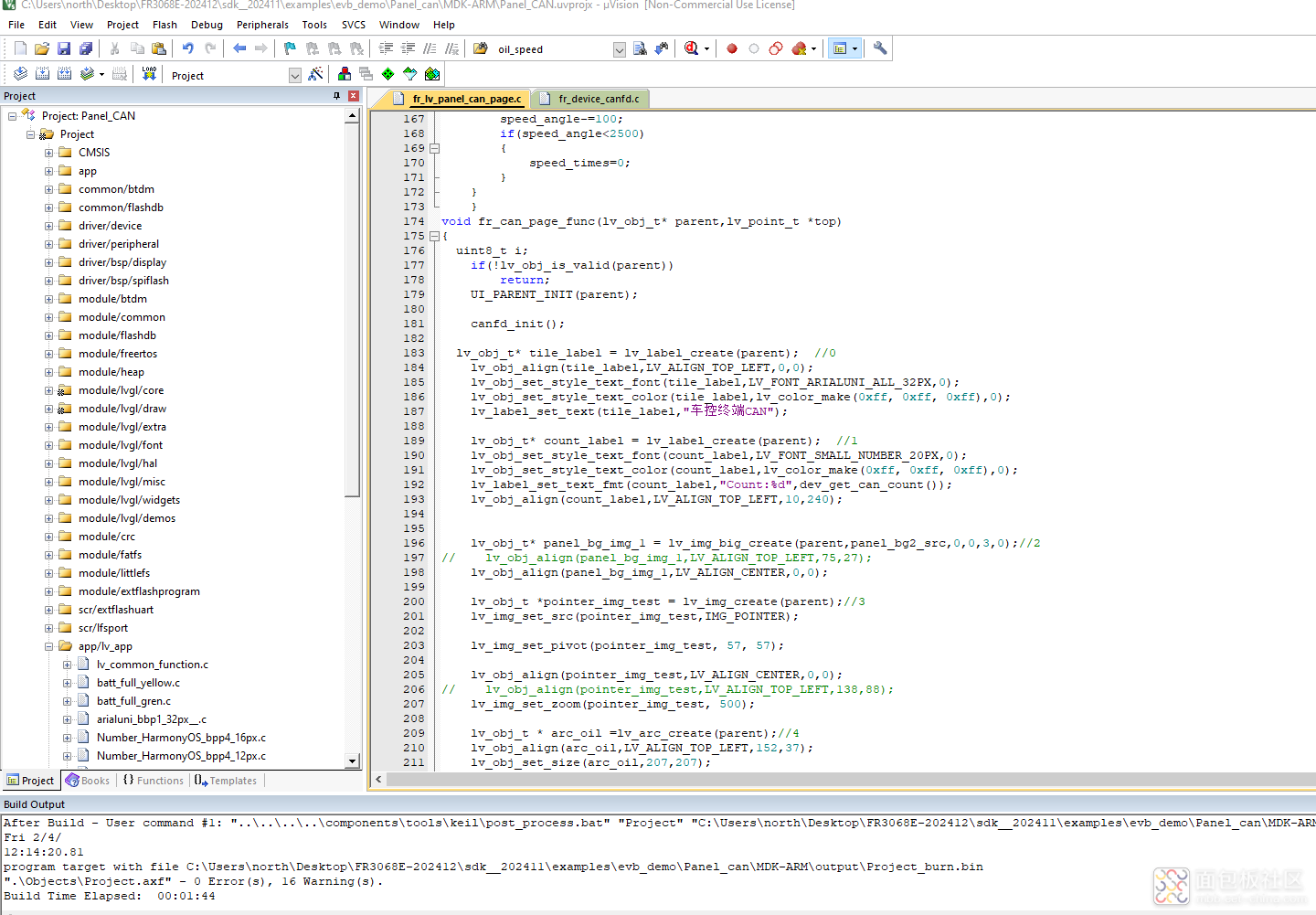Toggle auto-hide pin on Project panel

coord(336,96)
